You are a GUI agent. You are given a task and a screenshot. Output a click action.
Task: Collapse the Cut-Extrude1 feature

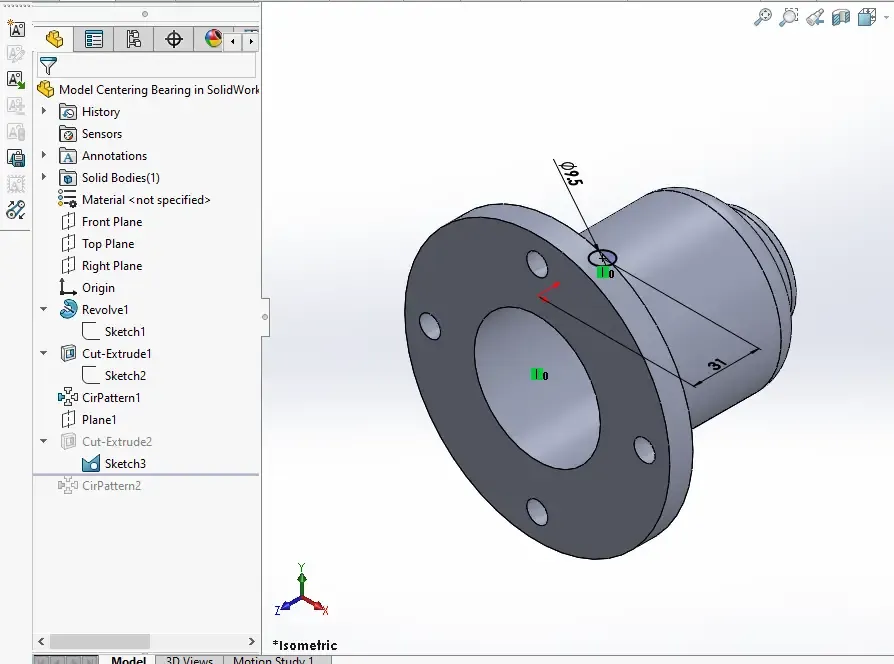tap(44, 353)
